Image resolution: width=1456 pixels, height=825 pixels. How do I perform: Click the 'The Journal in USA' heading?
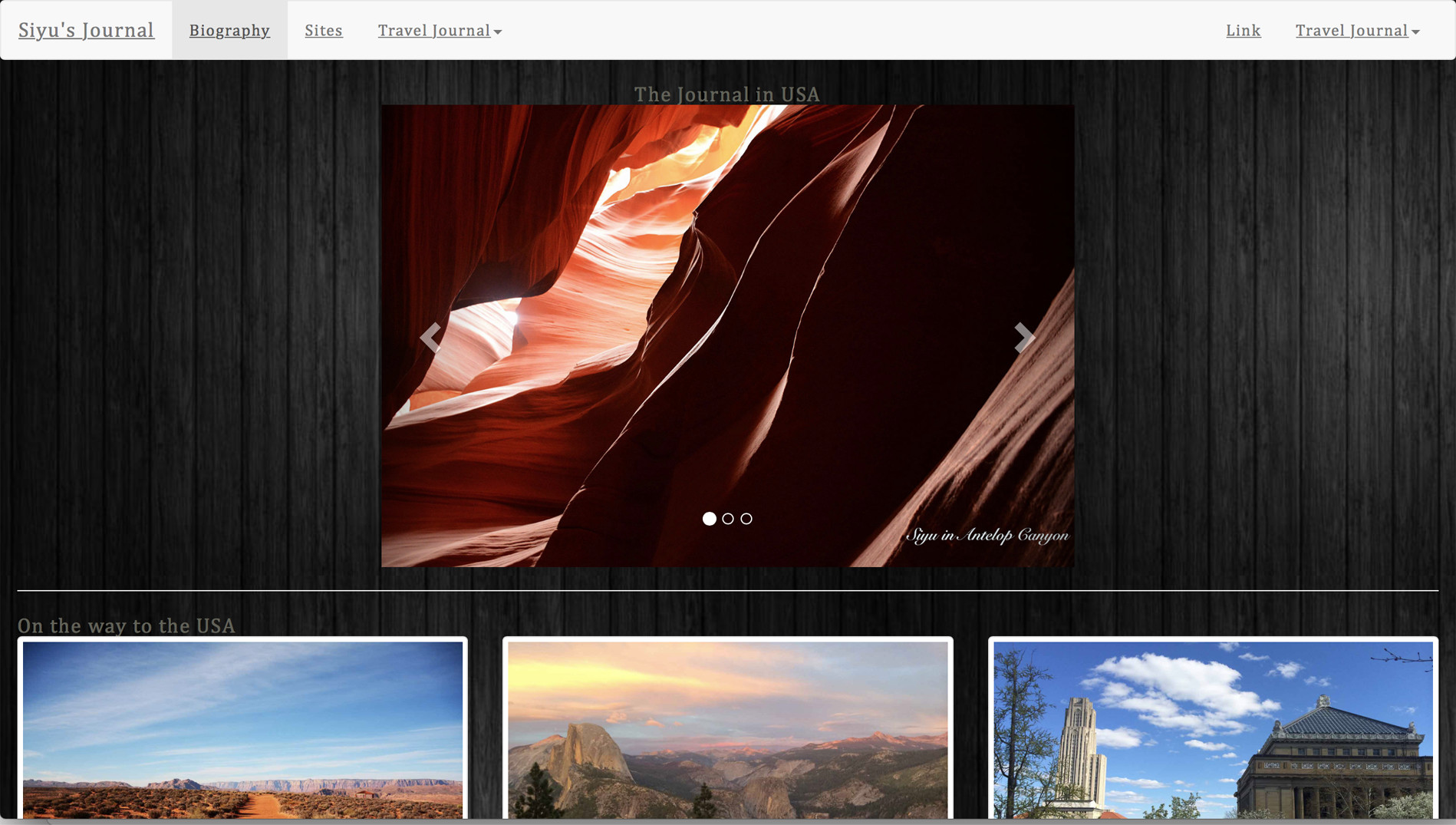726,94
